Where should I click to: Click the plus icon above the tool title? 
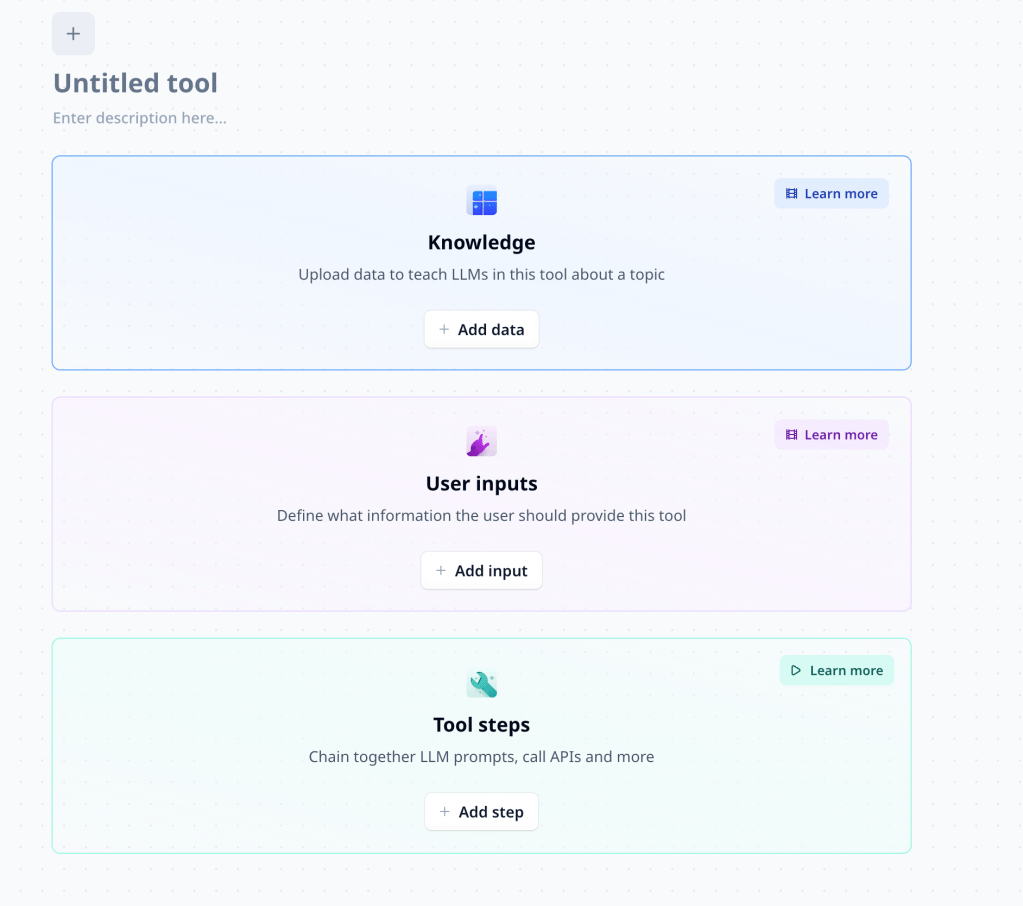tap(73, 34)
